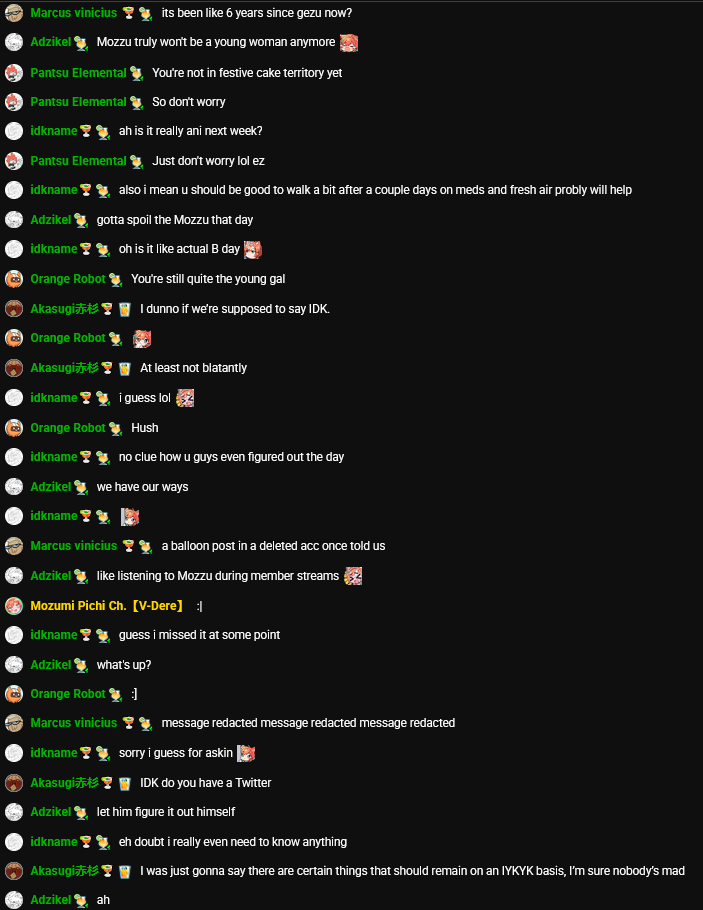The width and height of the screenshot is (703, 910).
Task: Click the member badge next to "So don't worry"
Action: pos(136,103)
